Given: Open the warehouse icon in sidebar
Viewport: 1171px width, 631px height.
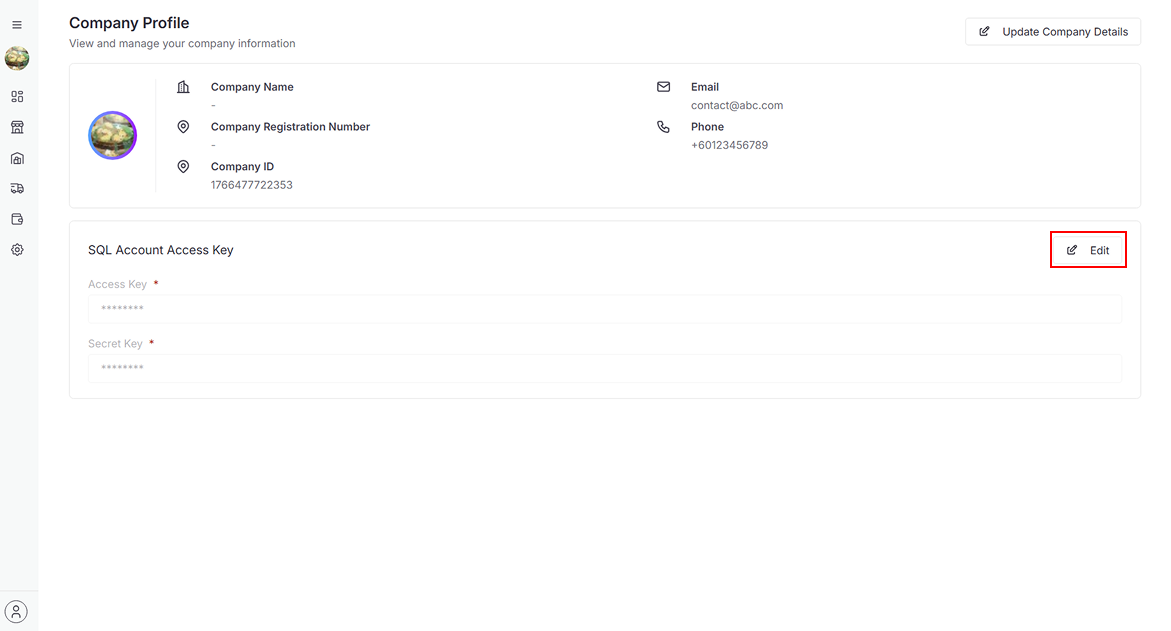Looking at the screenshot, I should (17, 158).
